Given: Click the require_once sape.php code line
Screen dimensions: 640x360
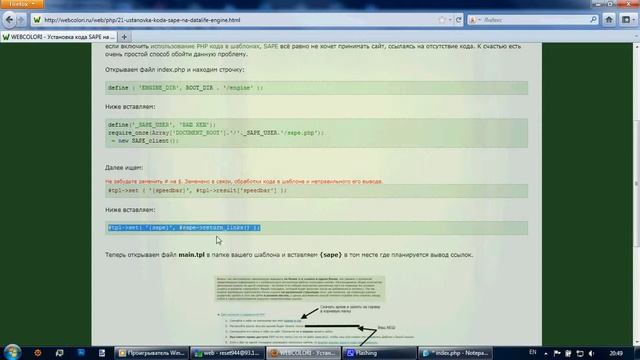Looking at the screenshot, I should (216, 133).
